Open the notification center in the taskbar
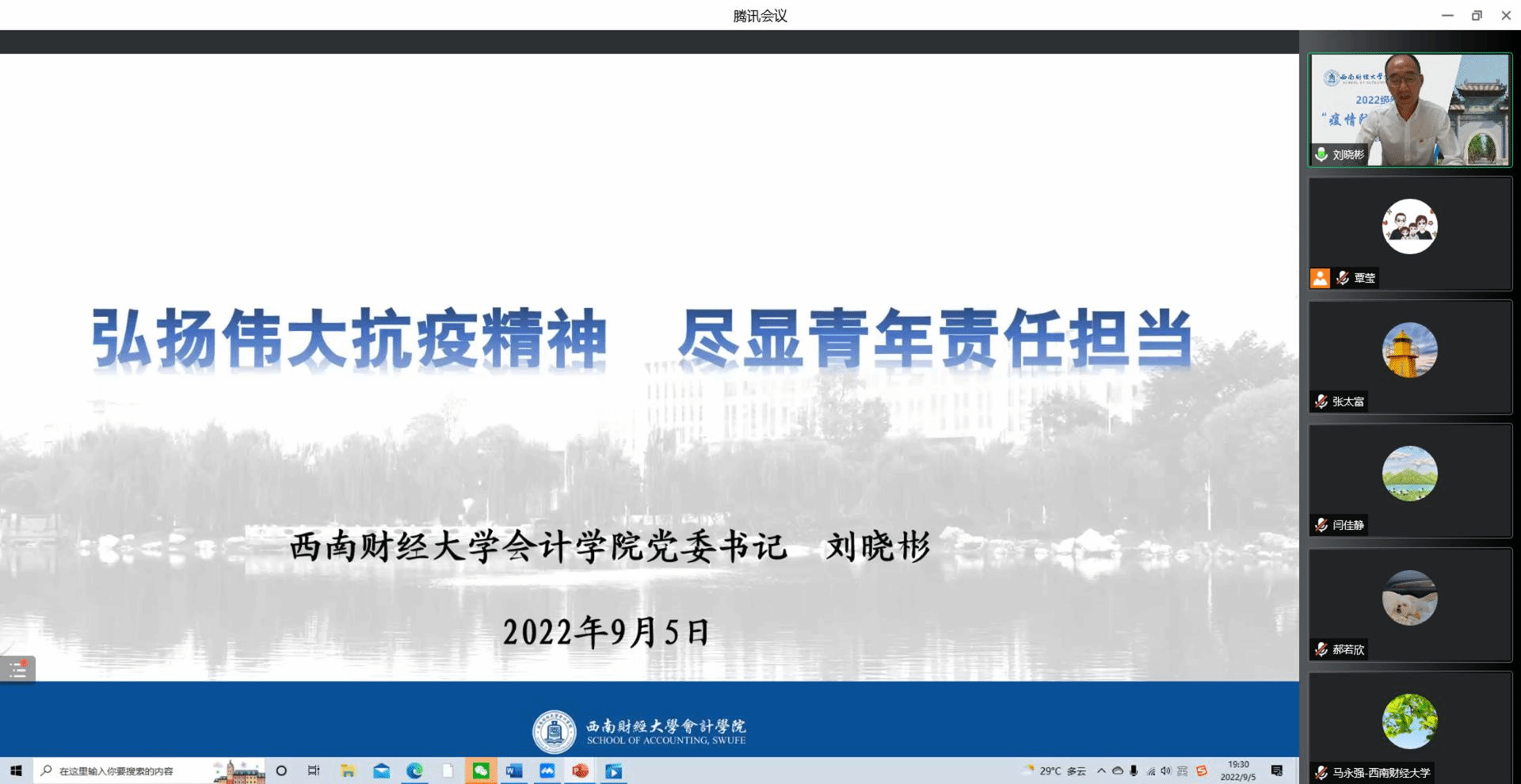The width and height of the screenshot is (1521, 784). tap(1276, 771)
